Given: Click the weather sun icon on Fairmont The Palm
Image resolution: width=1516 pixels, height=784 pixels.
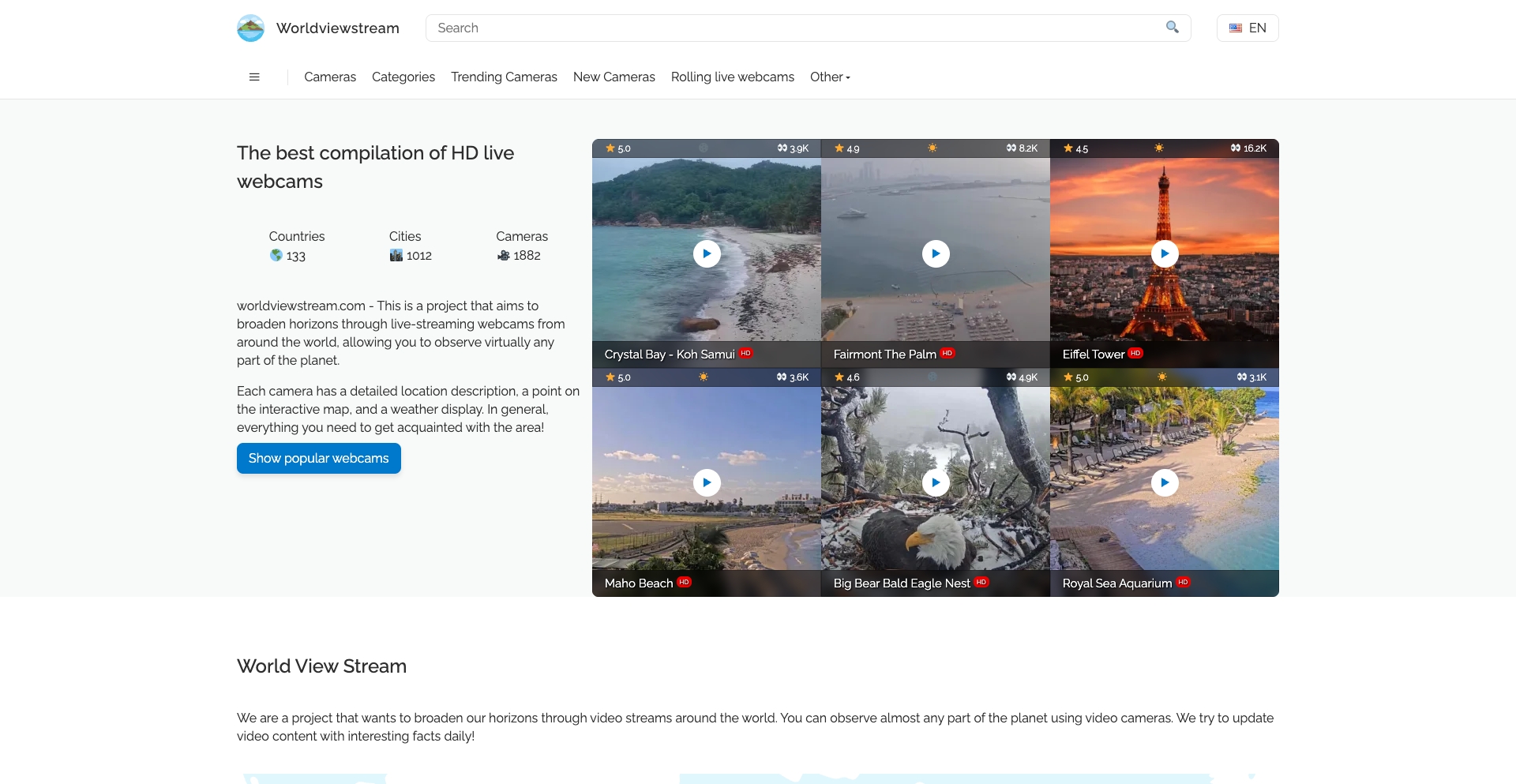Looking at the screenshot, I should (932, 148).
